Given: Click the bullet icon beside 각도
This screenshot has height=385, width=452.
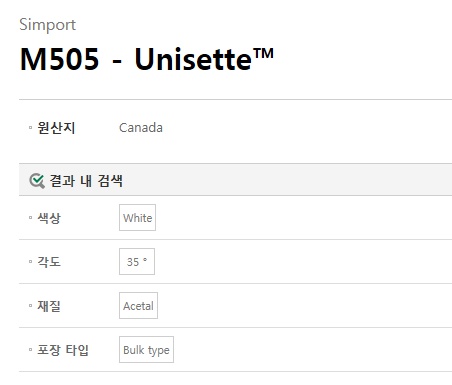Looking at the screenshot, I should point(30,262).
